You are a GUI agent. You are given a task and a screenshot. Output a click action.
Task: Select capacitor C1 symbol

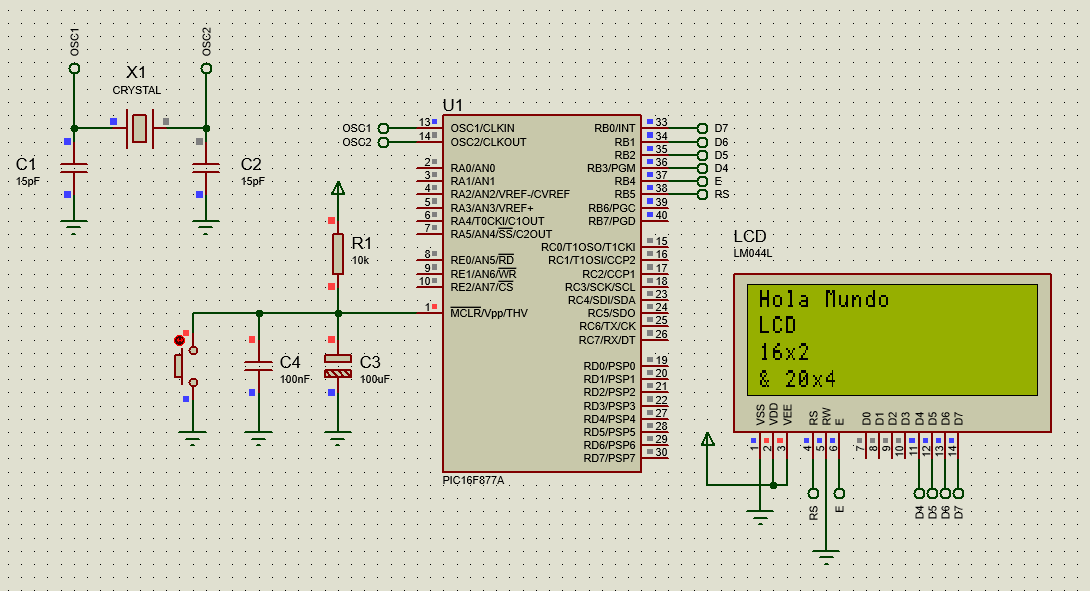(74, 168)
